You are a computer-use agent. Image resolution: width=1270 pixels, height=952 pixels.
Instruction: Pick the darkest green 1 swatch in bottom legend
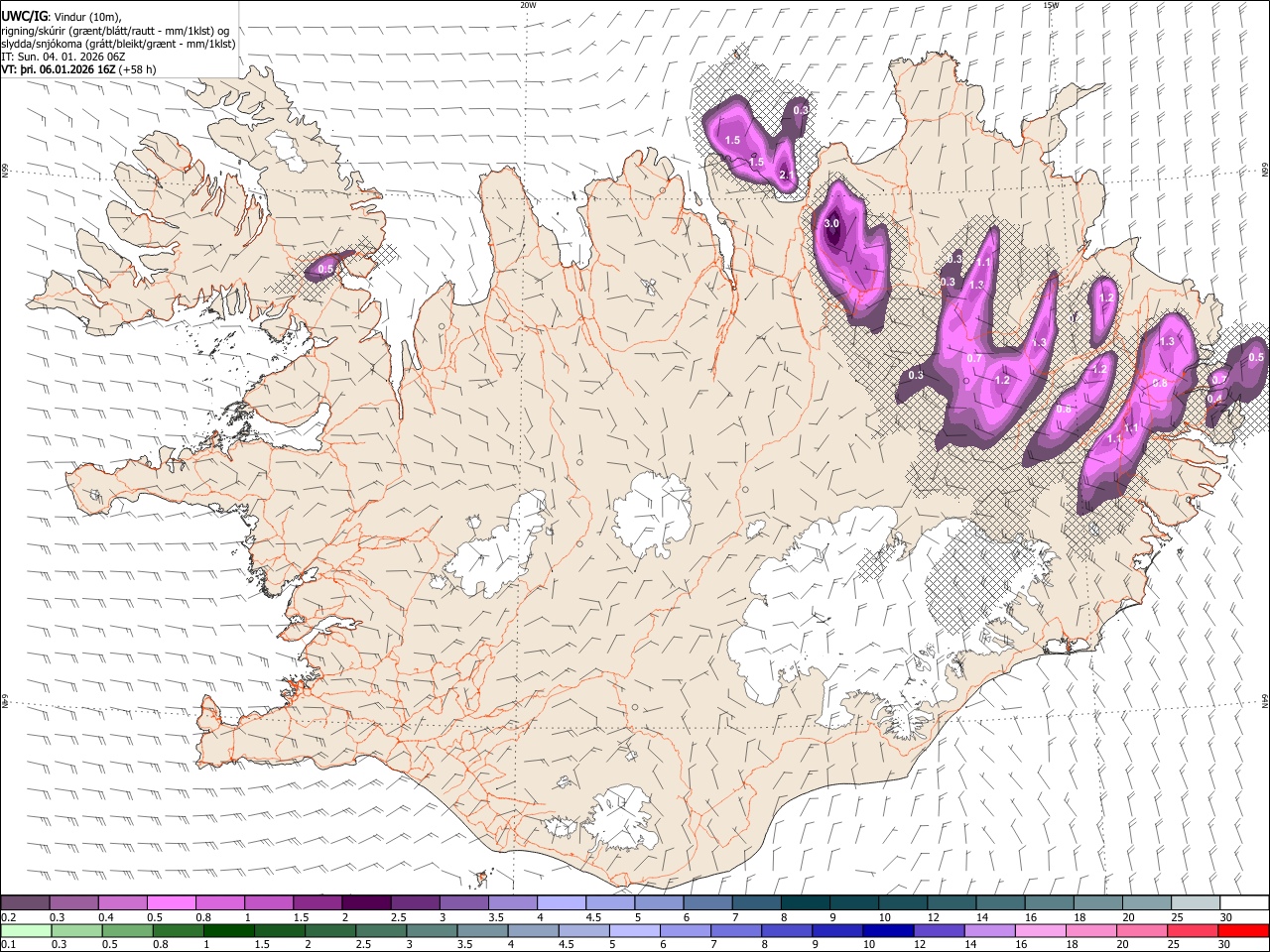point(229,930)
